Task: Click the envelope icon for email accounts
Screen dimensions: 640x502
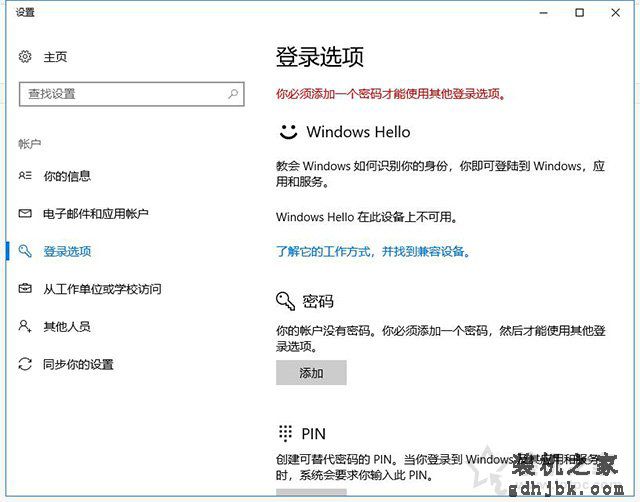Action: pyautogui.click(x=25, y=213)
